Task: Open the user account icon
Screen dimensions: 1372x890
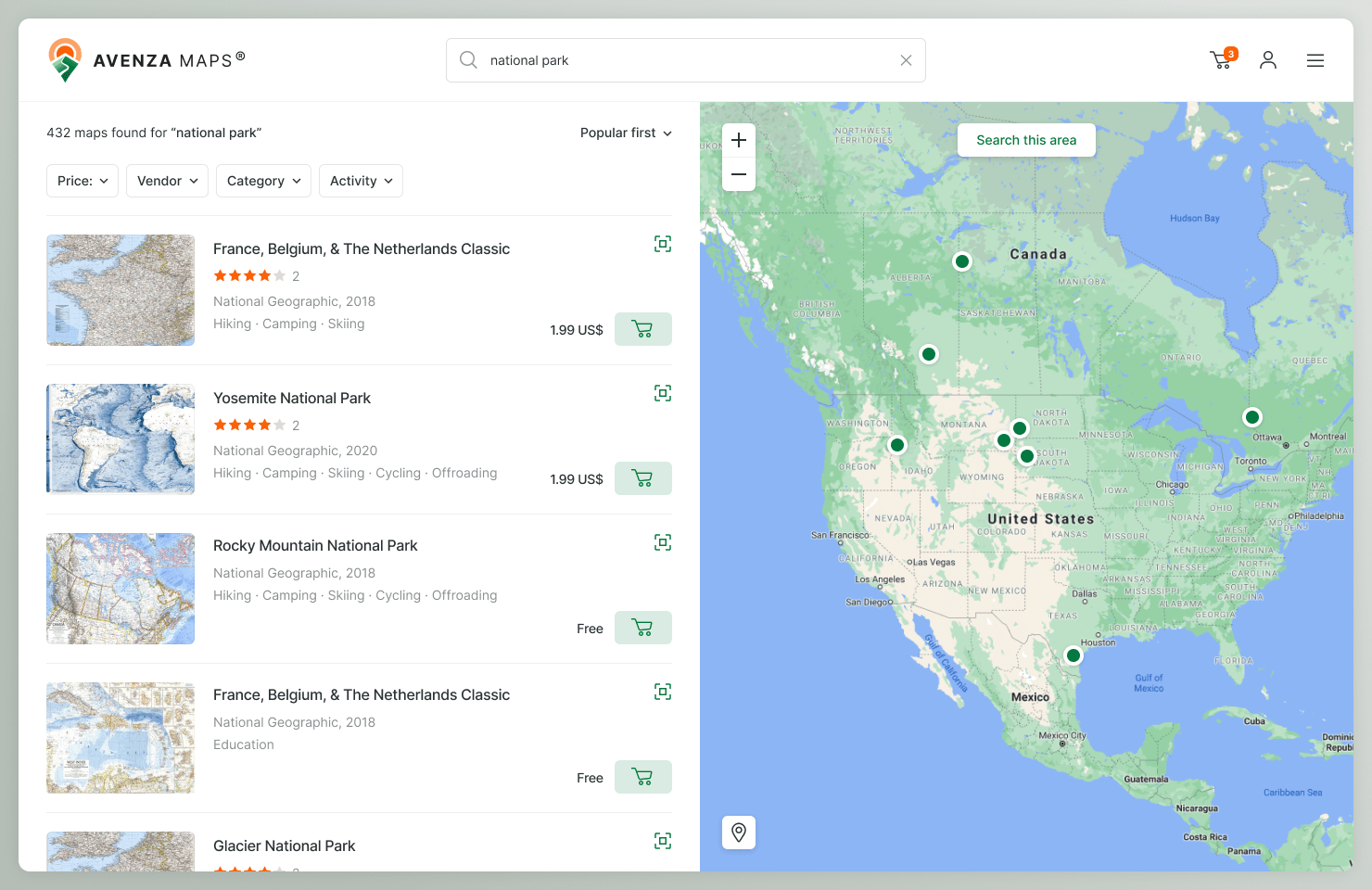Action: point(1268,60)
